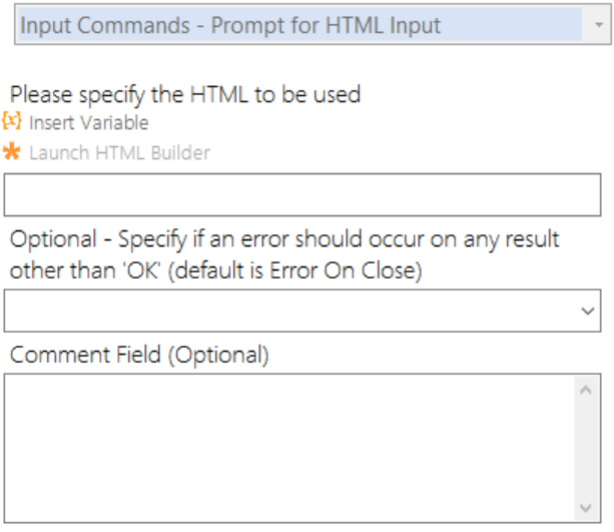Screen dimensions: 614x532
Task: Click the Insert Variable link text
Action: pos(89,123)
